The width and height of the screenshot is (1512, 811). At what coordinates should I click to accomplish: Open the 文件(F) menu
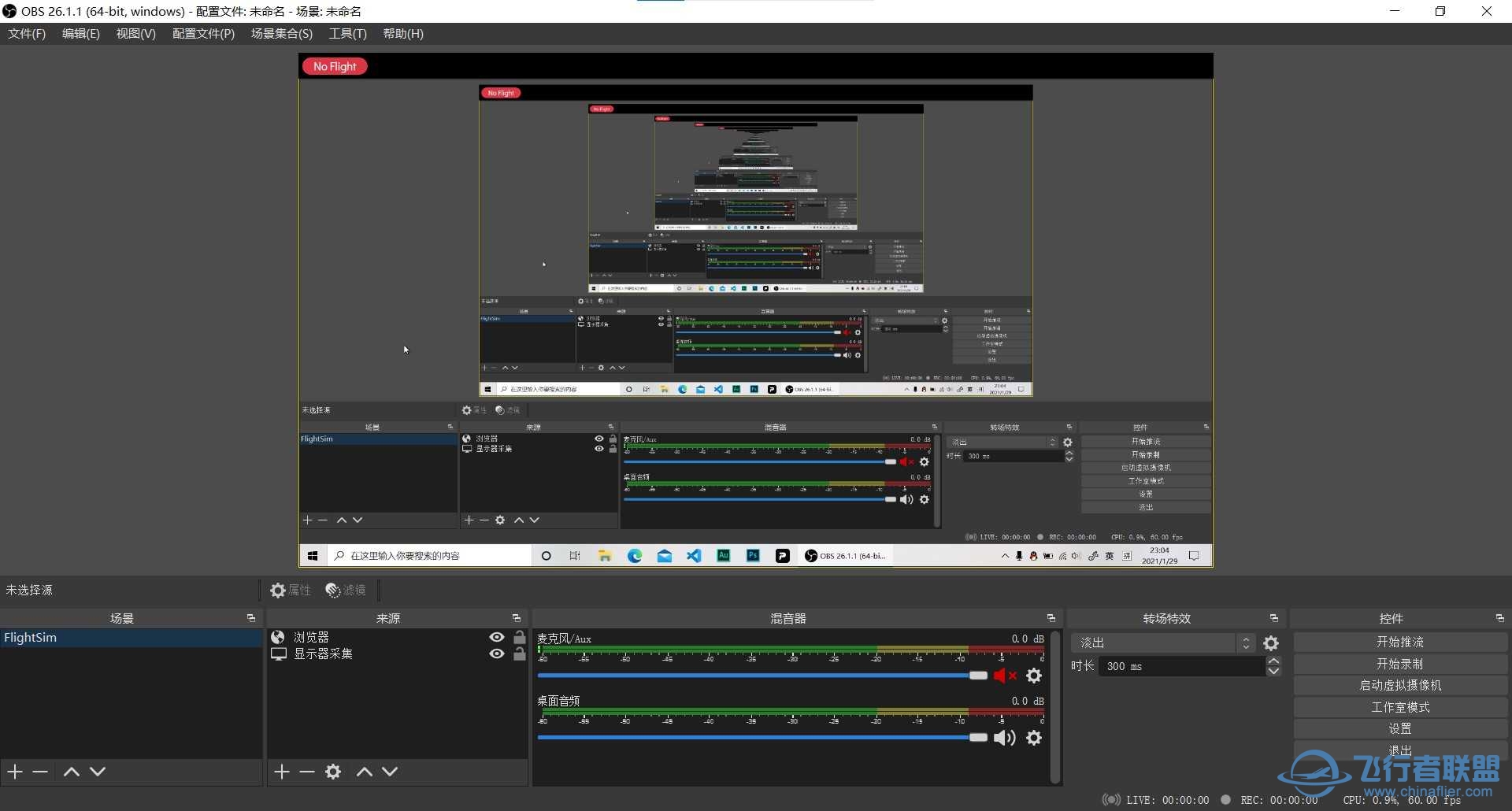point(27,34)
